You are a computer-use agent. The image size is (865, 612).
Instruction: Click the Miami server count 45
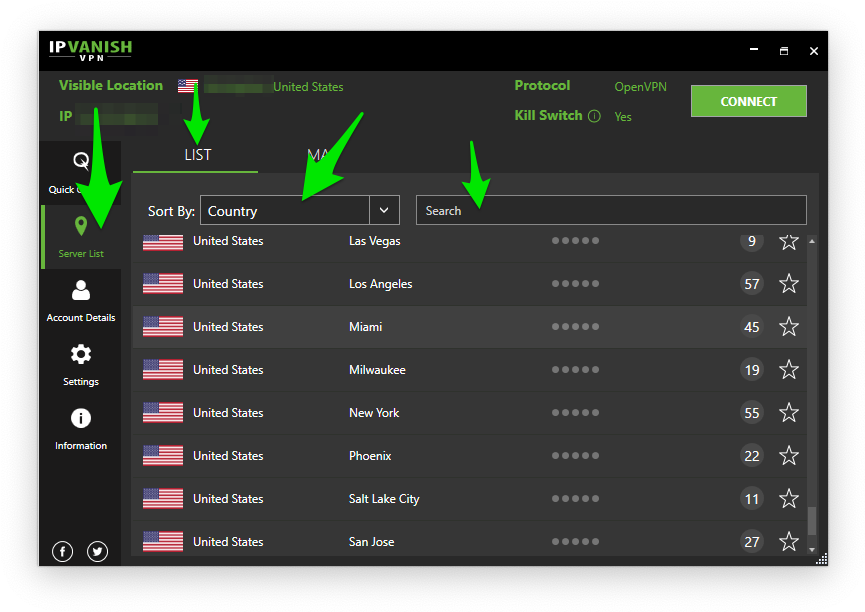click(752, 327)
